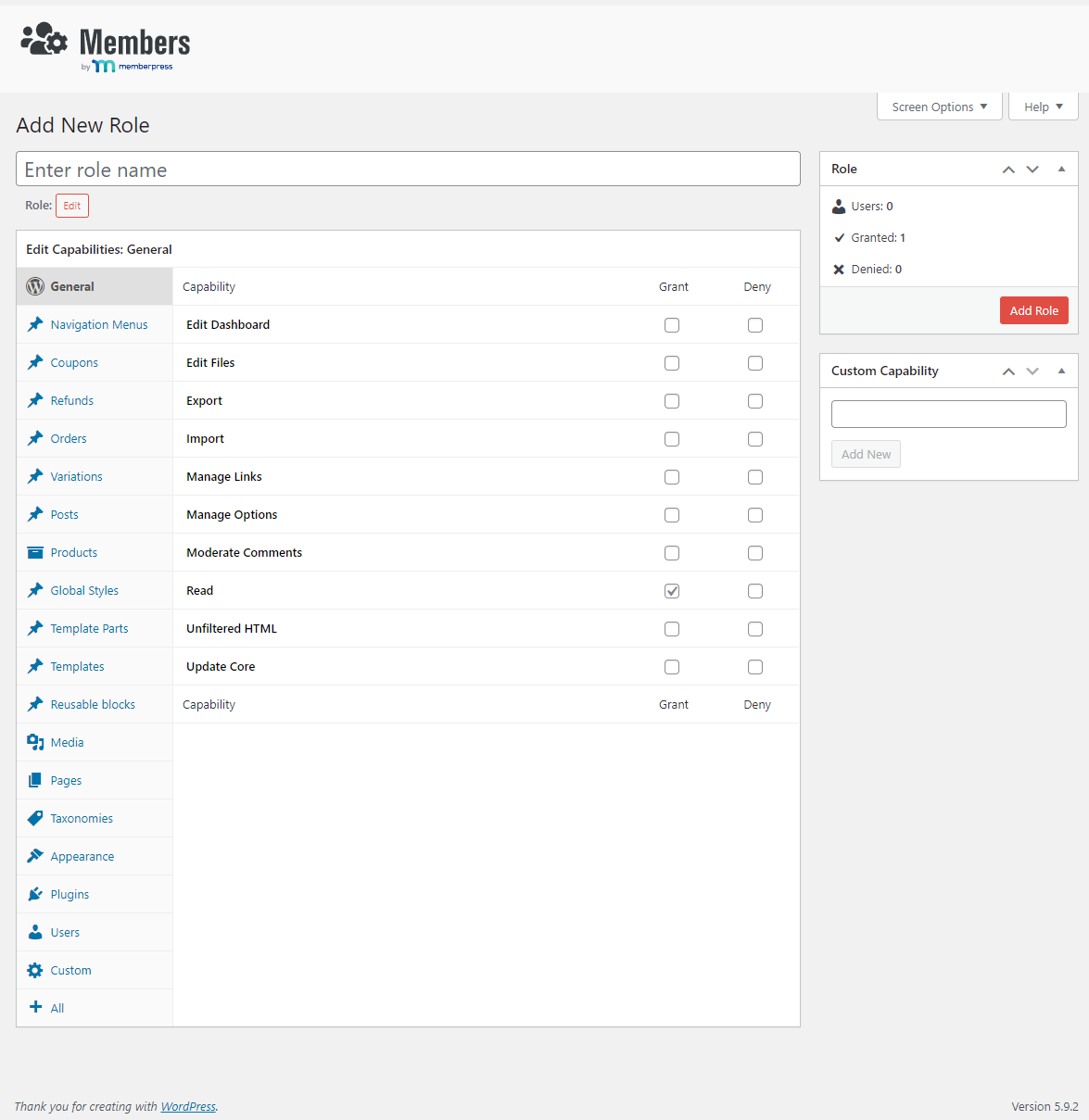Viewport: 1089px width, 1120px height.
Task: Open the Screen Options dropdown
Action: (x=940, y=107)
